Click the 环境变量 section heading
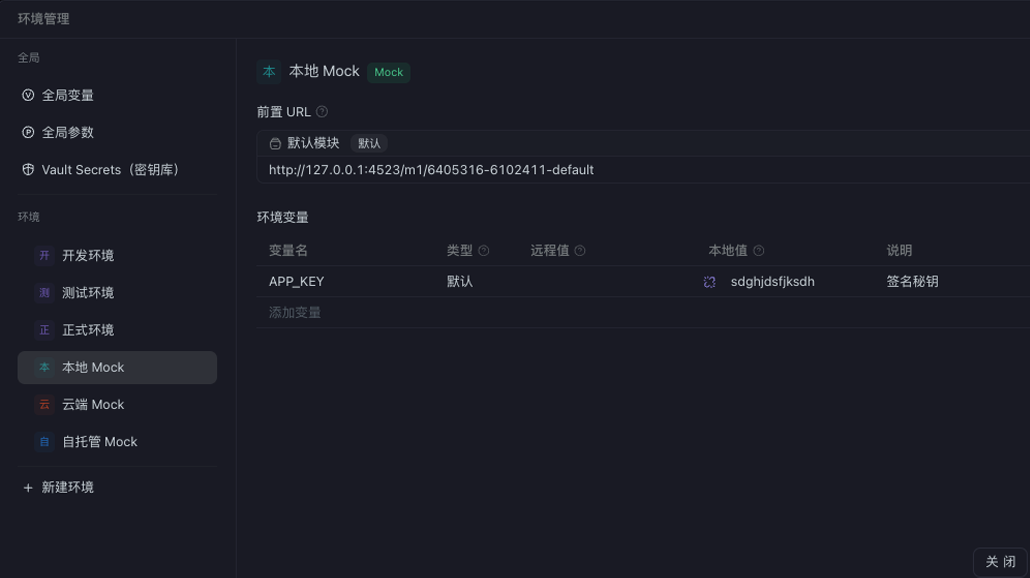This screenshot has height=578, width=1030. click(x=282, y=217)
